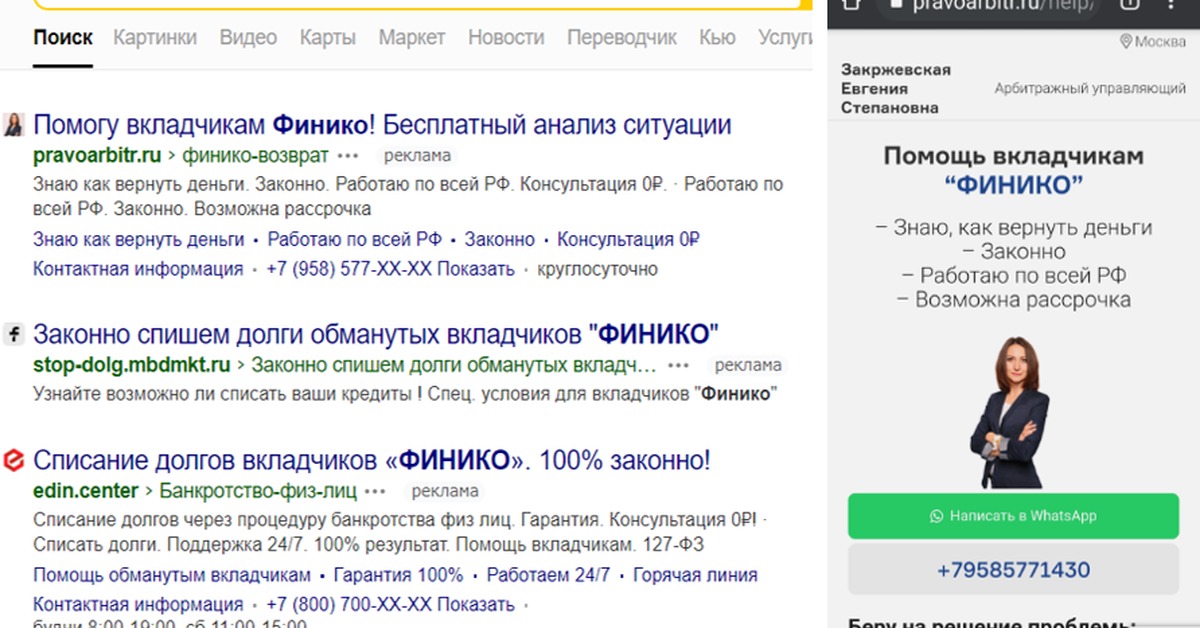This screenshot has height=628, width=1200.
Task: Open the 'Помогу вкладчикам Финико' result title
Action: [x=382, y=125]
